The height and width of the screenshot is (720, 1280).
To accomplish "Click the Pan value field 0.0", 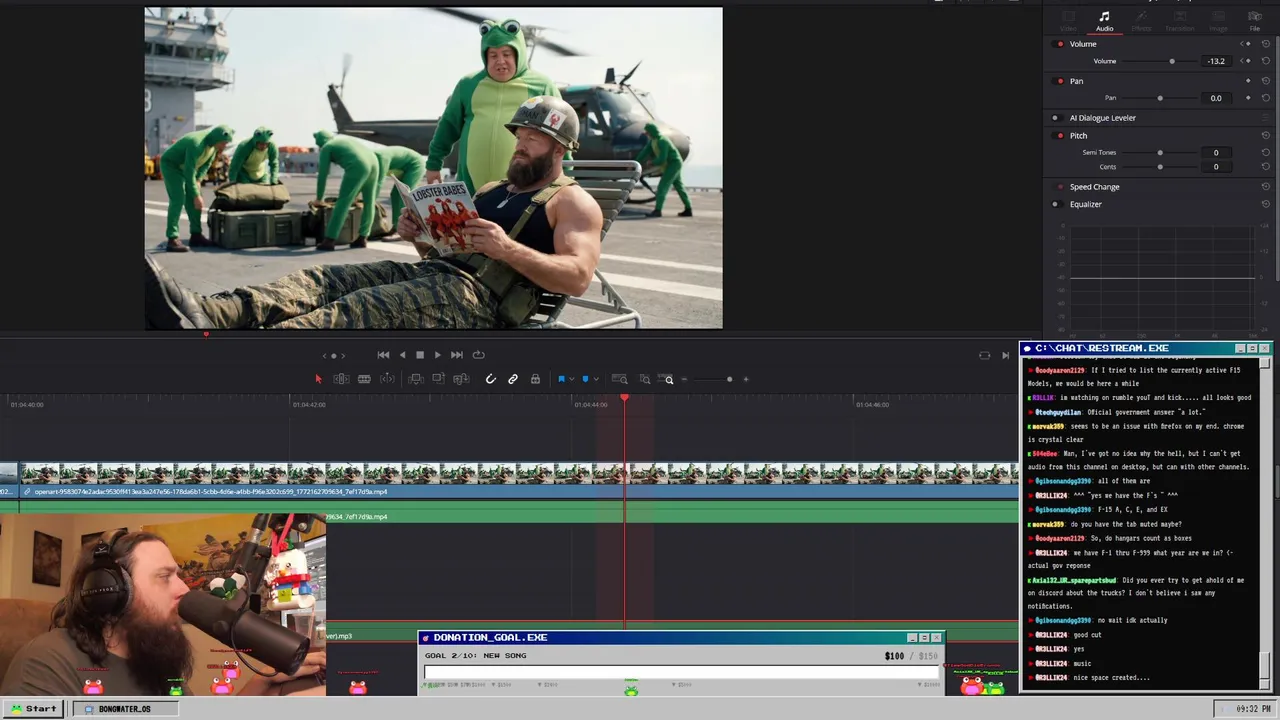I will (x=1216, y=98).
